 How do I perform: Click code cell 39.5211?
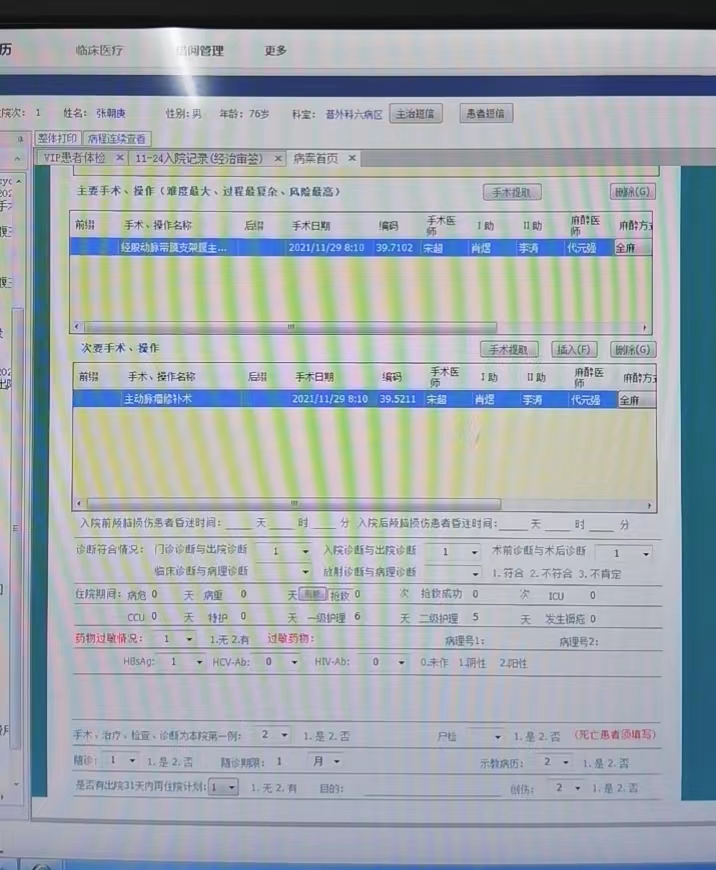click(398, 399)
